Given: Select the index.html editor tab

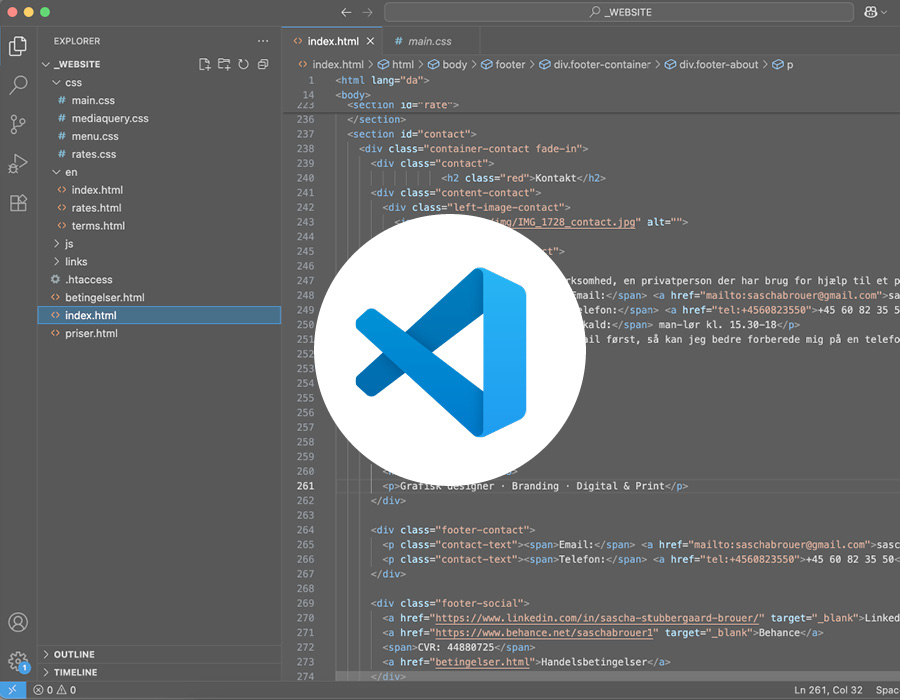Looking at the screenshot, I should click(x=333, y=41).
